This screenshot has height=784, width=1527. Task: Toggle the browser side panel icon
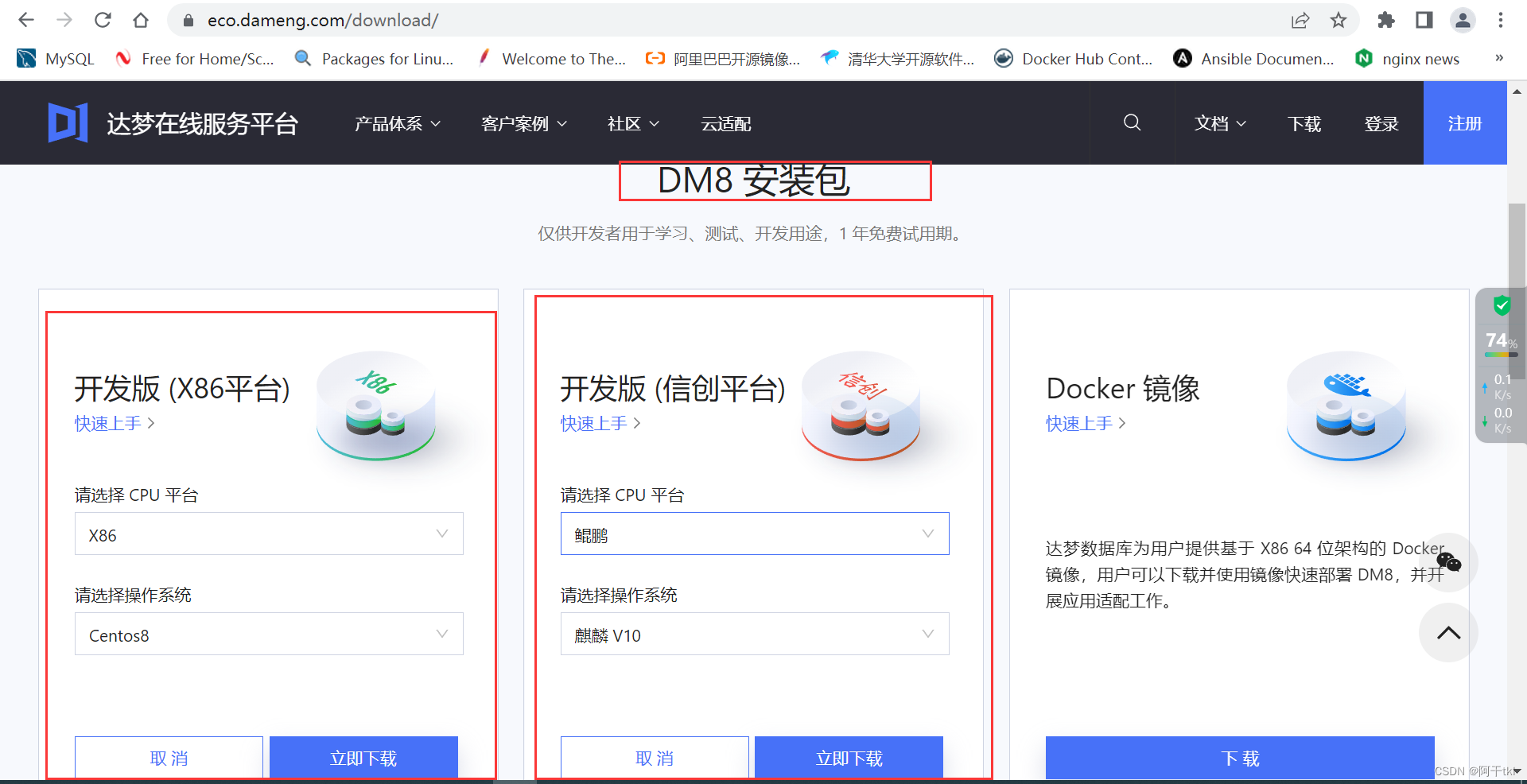(1424, 20)
